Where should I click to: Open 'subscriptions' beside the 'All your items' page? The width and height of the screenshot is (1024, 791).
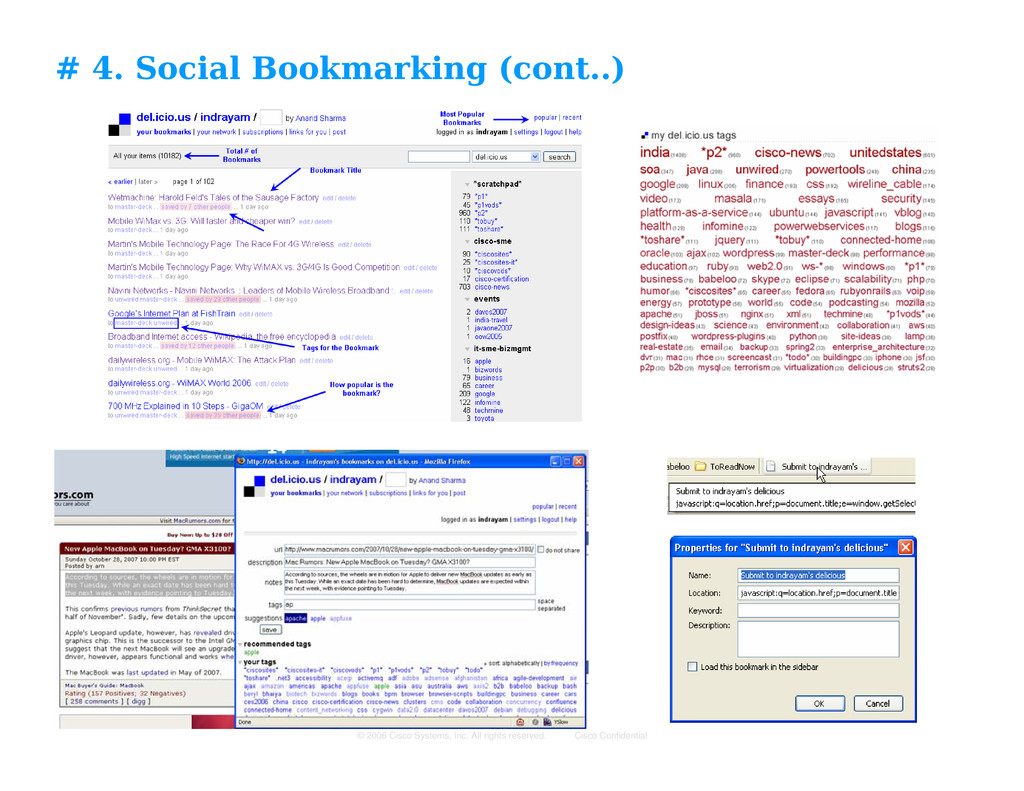pos(263,132)
